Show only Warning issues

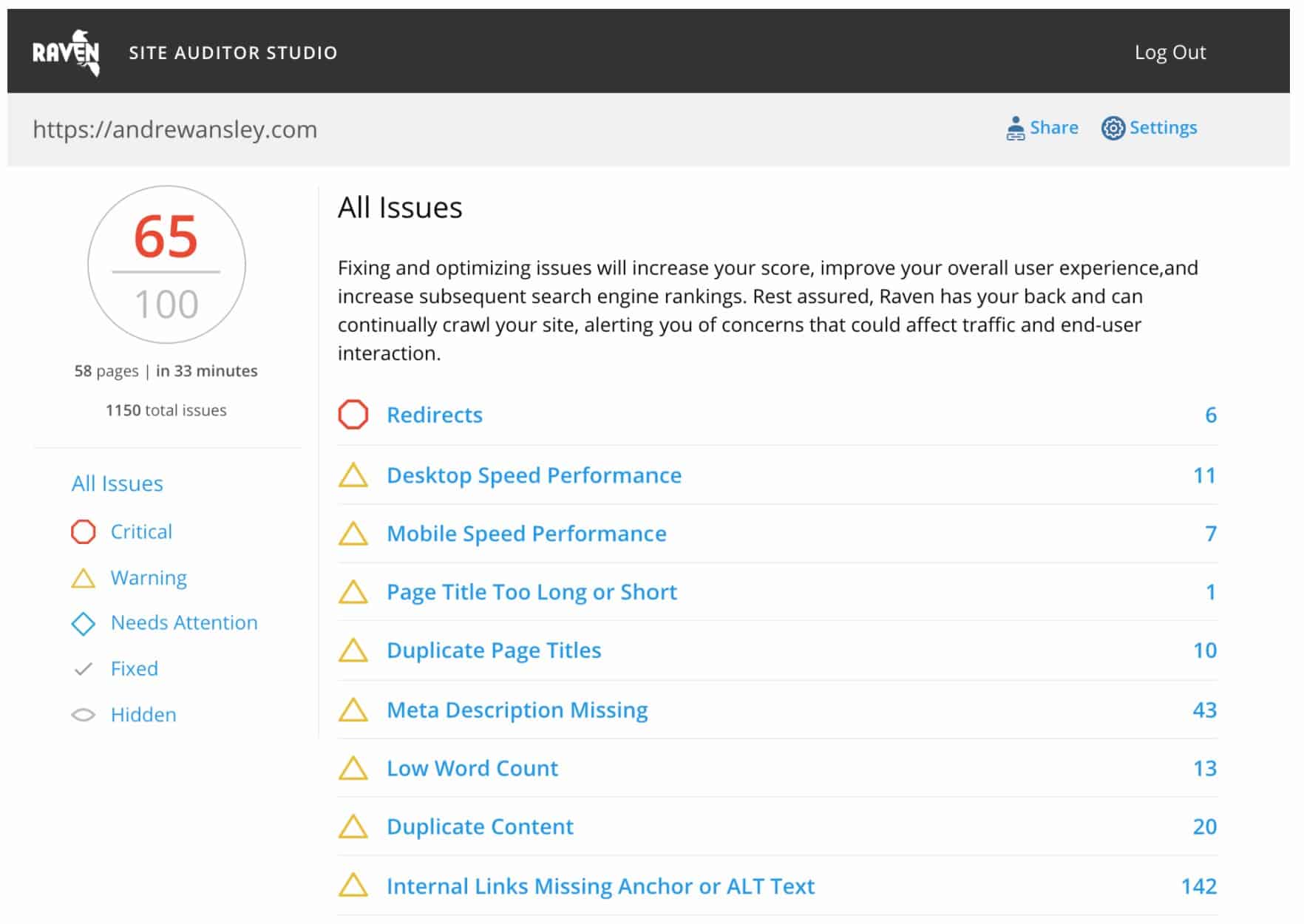click(149, 577)
